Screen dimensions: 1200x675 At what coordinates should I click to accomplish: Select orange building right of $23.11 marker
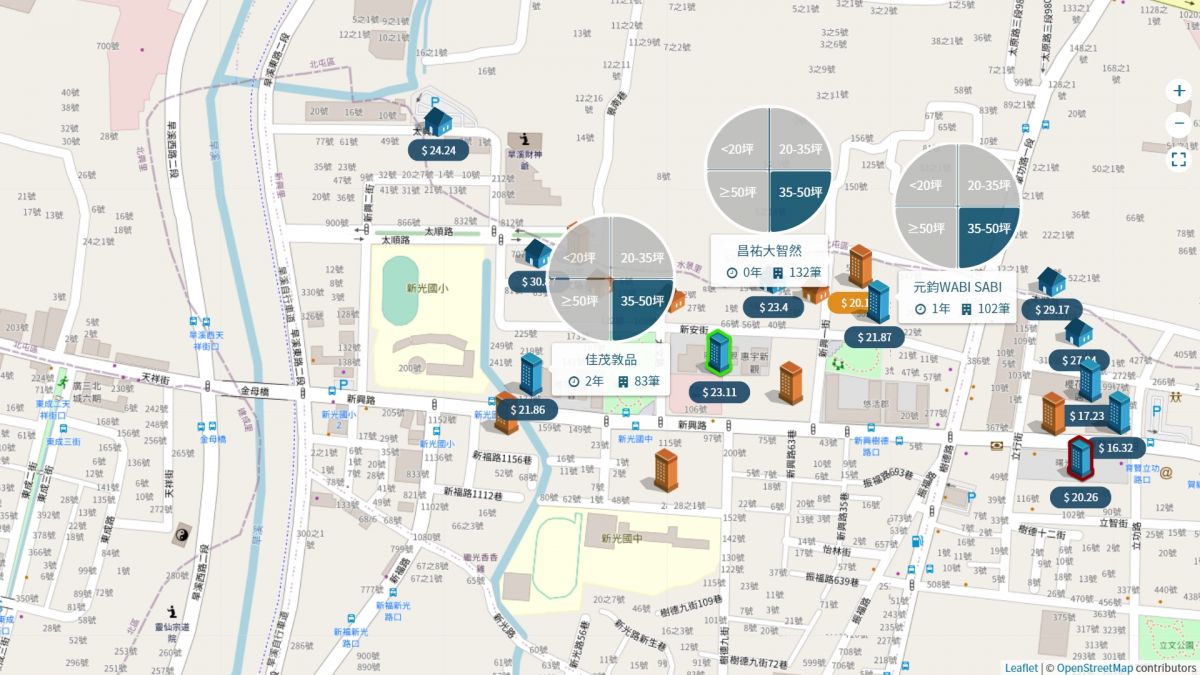coord(791,383)
